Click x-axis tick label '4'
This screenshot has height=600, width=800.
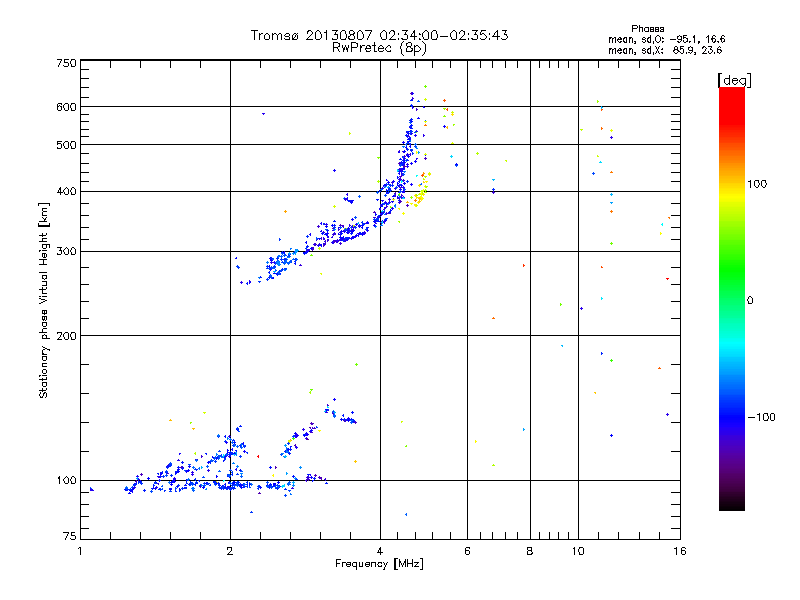(x=380, y=551)
